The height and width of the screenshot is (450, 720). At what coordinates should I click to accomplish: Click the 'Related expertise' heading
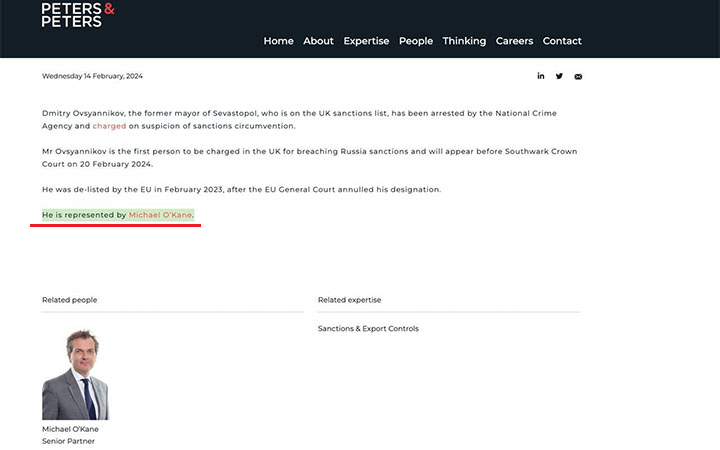(349, 300)
